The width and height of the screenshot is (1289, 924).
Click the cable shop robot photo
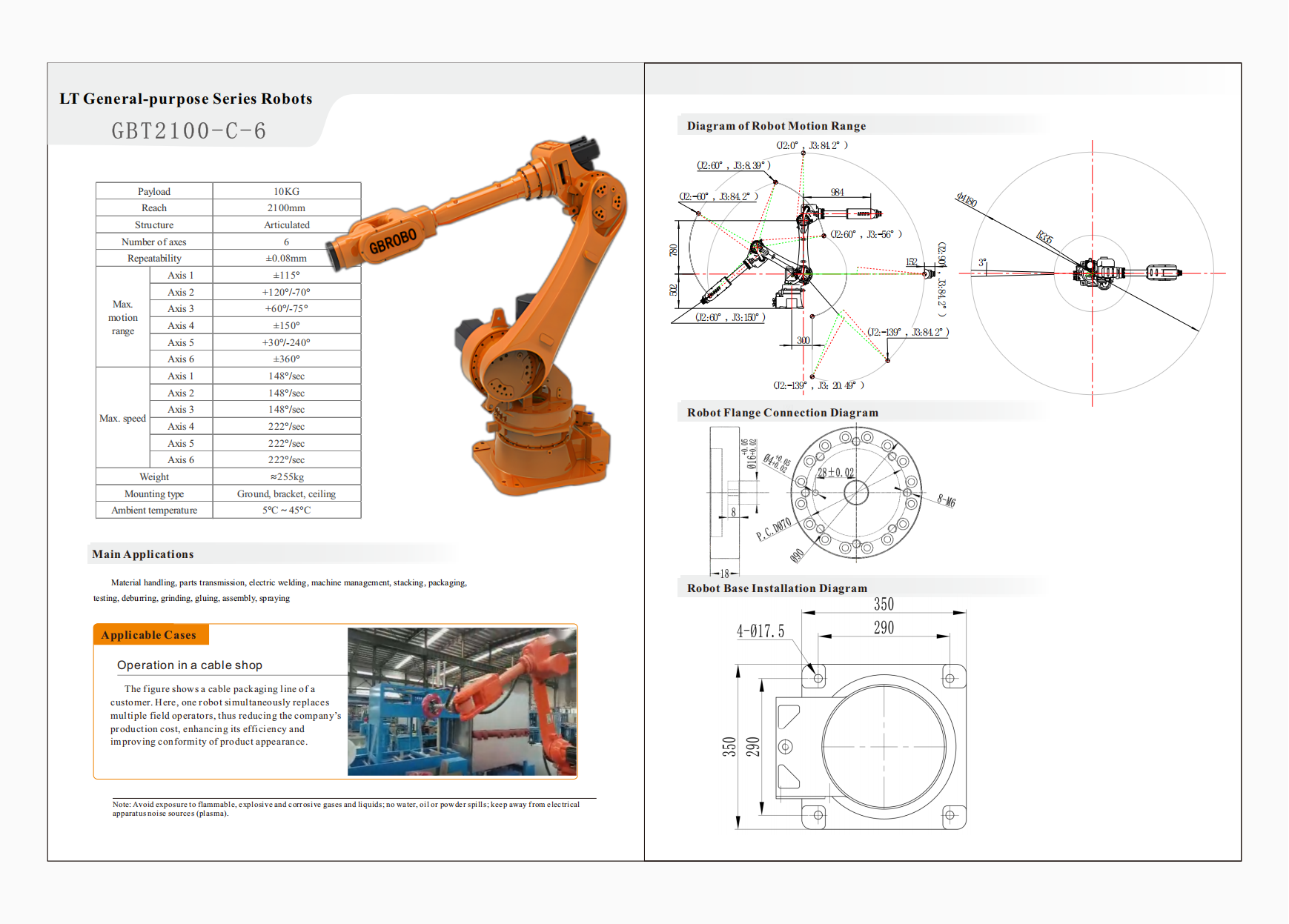point(462,702)
